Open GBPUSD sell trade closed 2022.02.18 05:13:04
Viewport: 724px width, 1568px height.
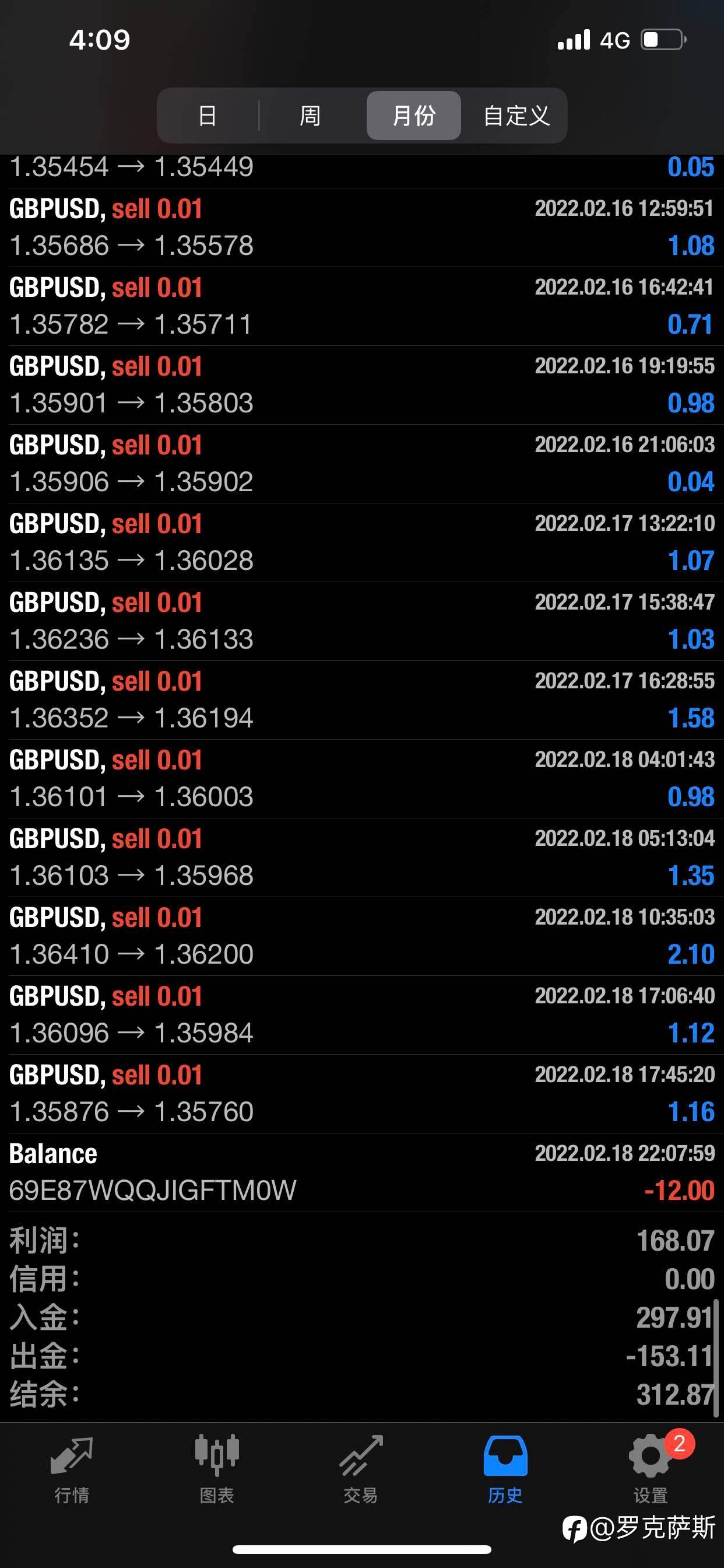point(362,857)
